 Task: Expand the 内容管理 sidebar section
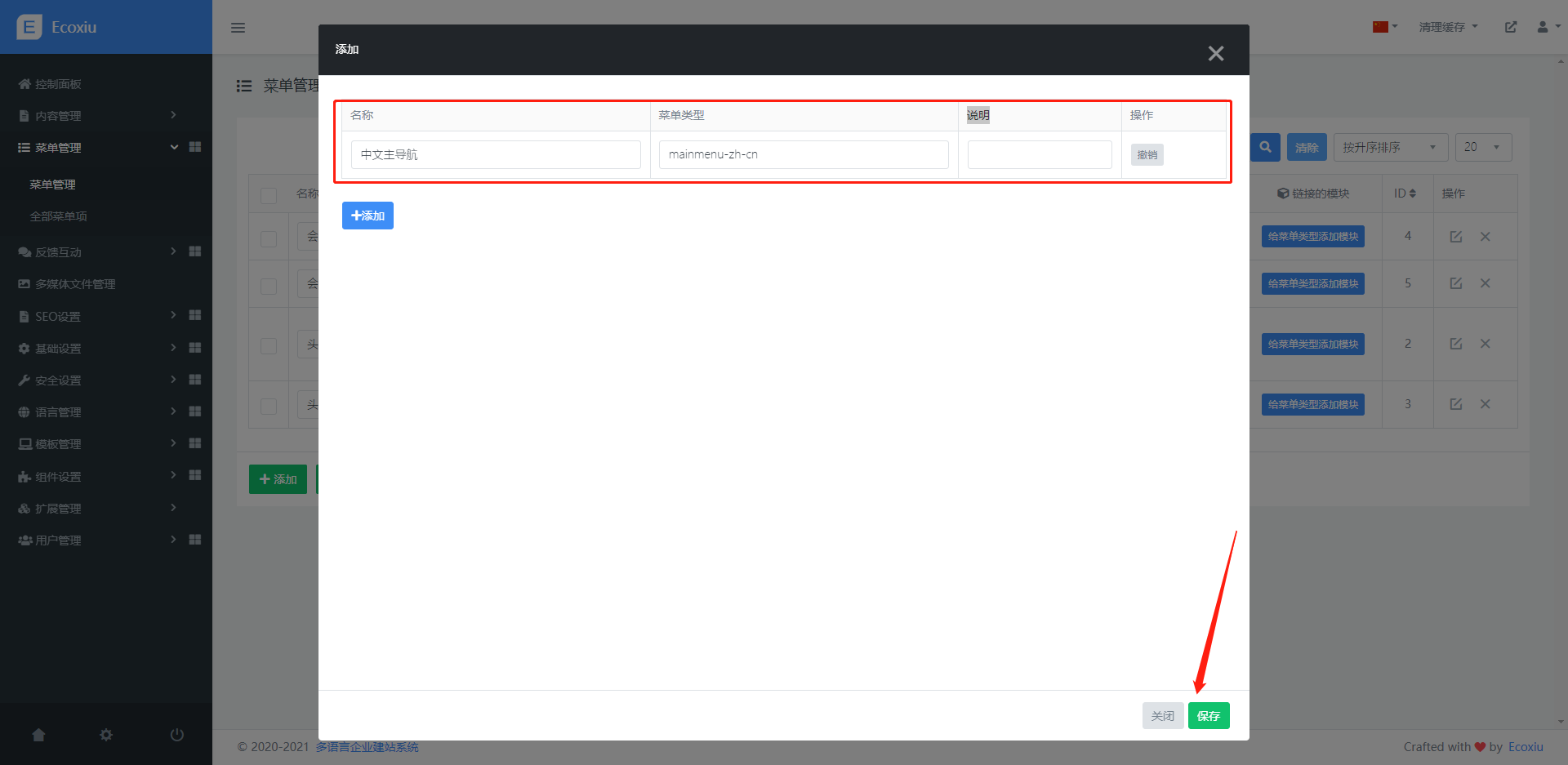point(98,116)
